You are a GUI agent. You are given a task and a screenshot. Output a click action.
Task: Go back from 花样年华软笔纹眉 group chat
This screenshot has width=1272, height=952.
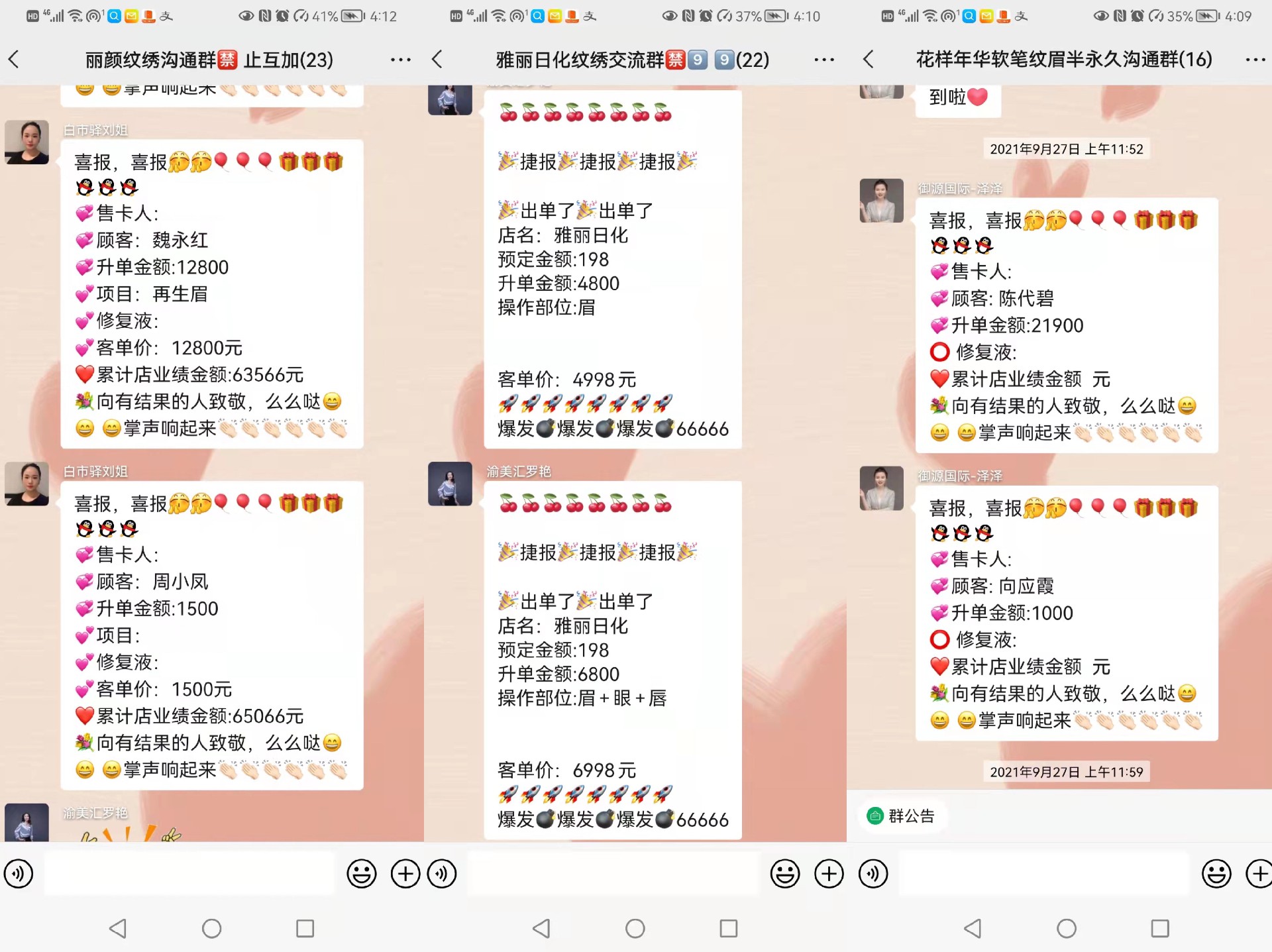(x=869, y=60)
